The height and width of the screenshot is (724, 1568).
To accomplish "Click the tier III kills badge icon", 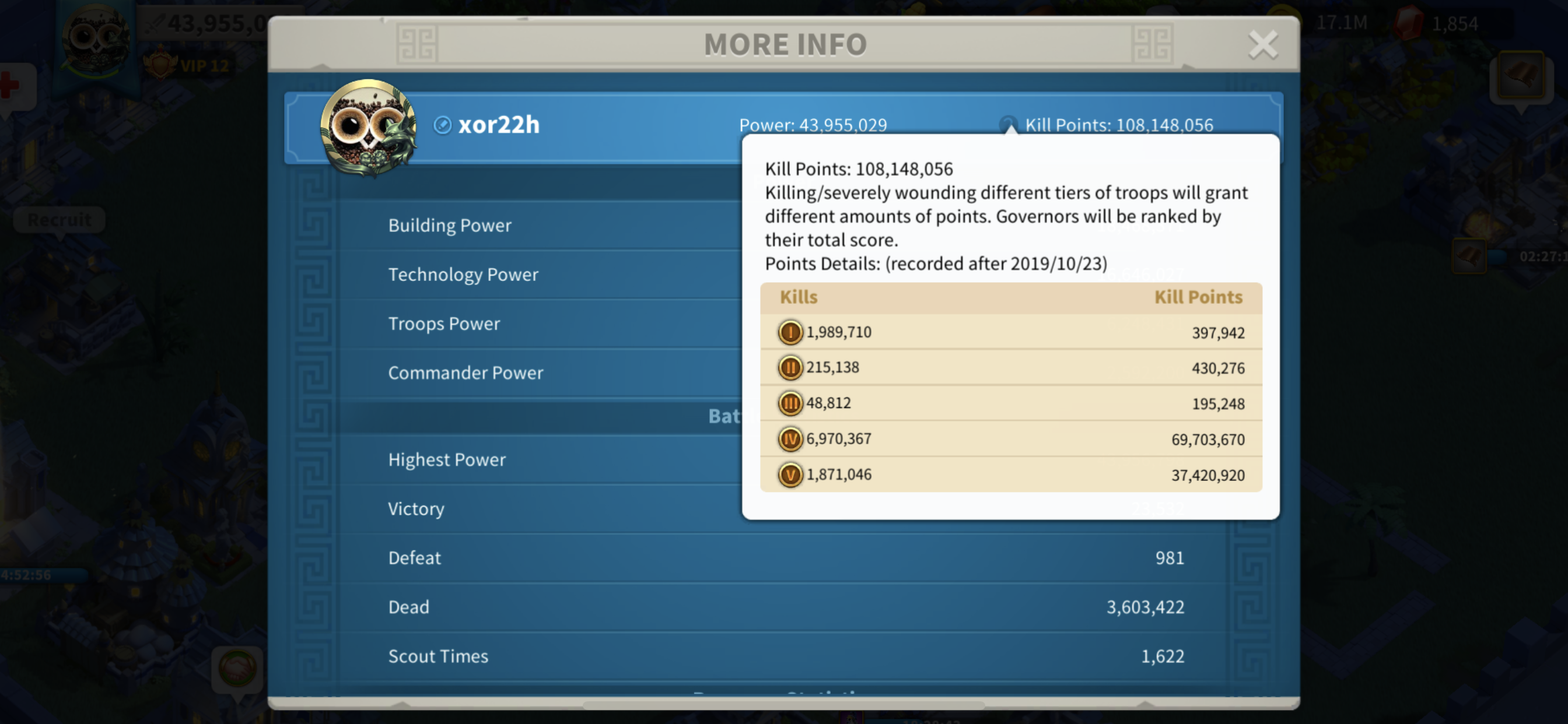I will point(790,403).
